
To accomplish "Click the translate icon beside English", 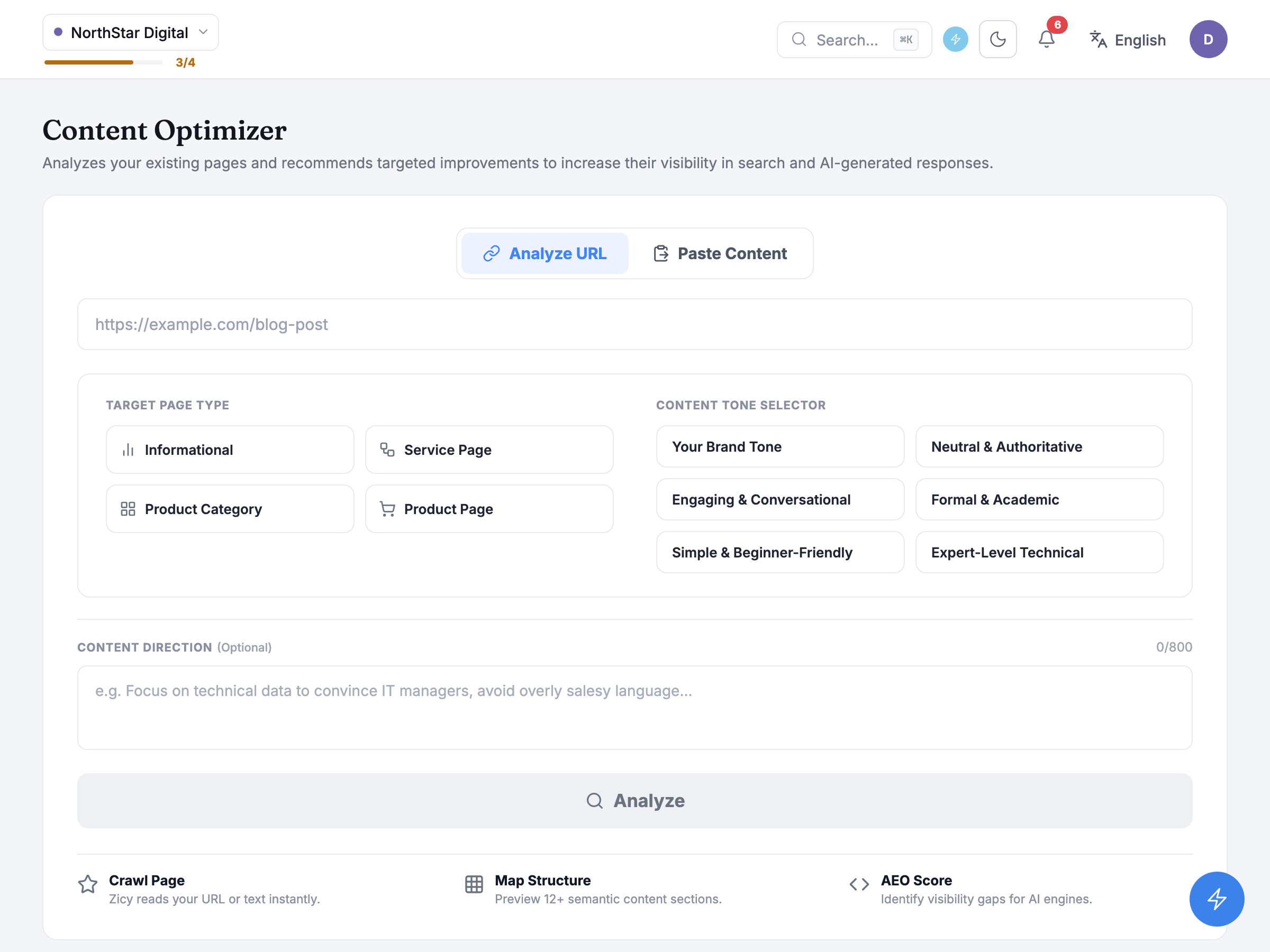I will pyautogui.click(x=1098, y=40).
